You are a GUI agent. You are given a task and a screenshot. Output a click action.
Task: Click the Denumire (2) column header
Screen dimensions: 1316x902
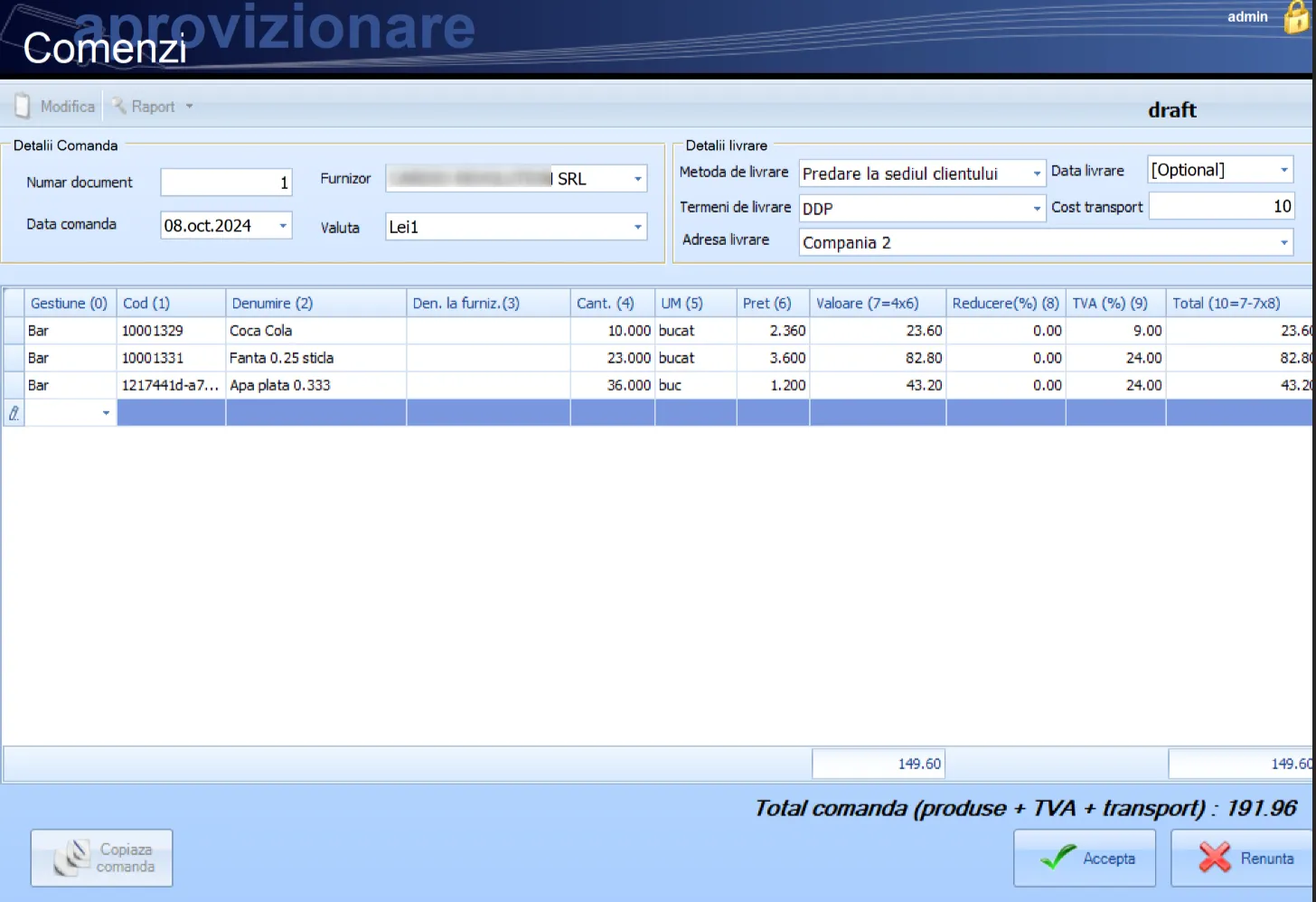[x=315, y=303]
